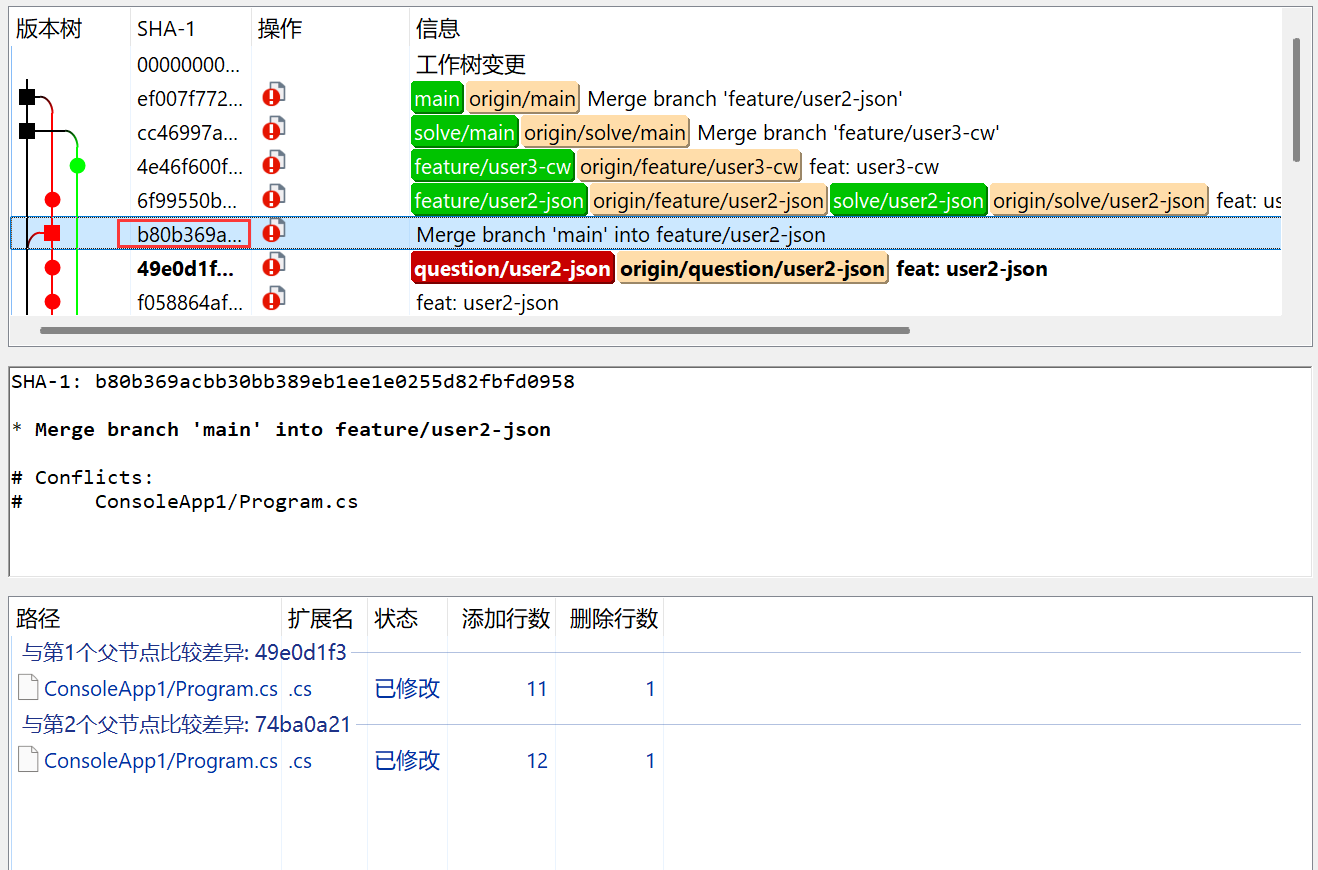Image resolution: width=1318 pixels, height=870 pixels.
Task: Select Merge branch 'main' into feature/user2-json row
Action: click(645, 234)
